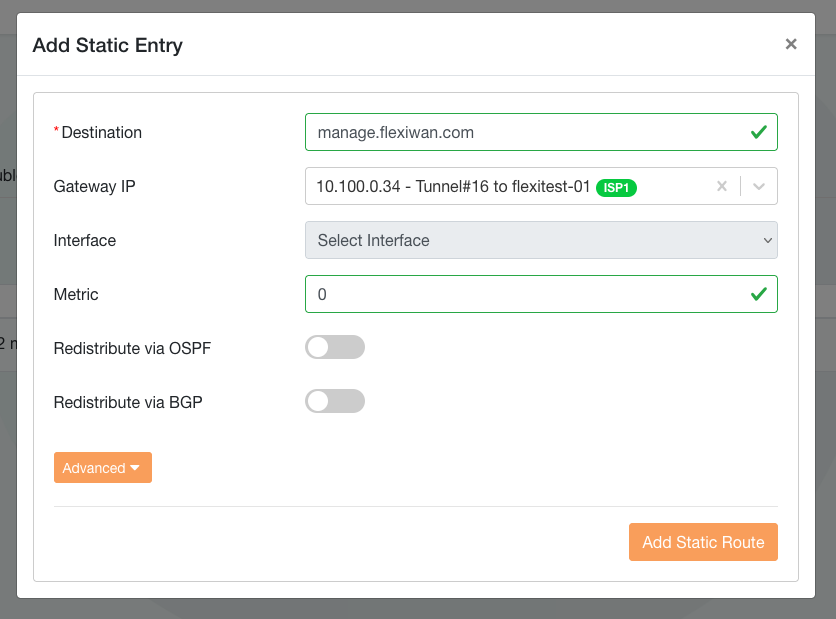Click the green checkmark in Destination field
This screenshot has height=619, width=836.
point(759,132)
